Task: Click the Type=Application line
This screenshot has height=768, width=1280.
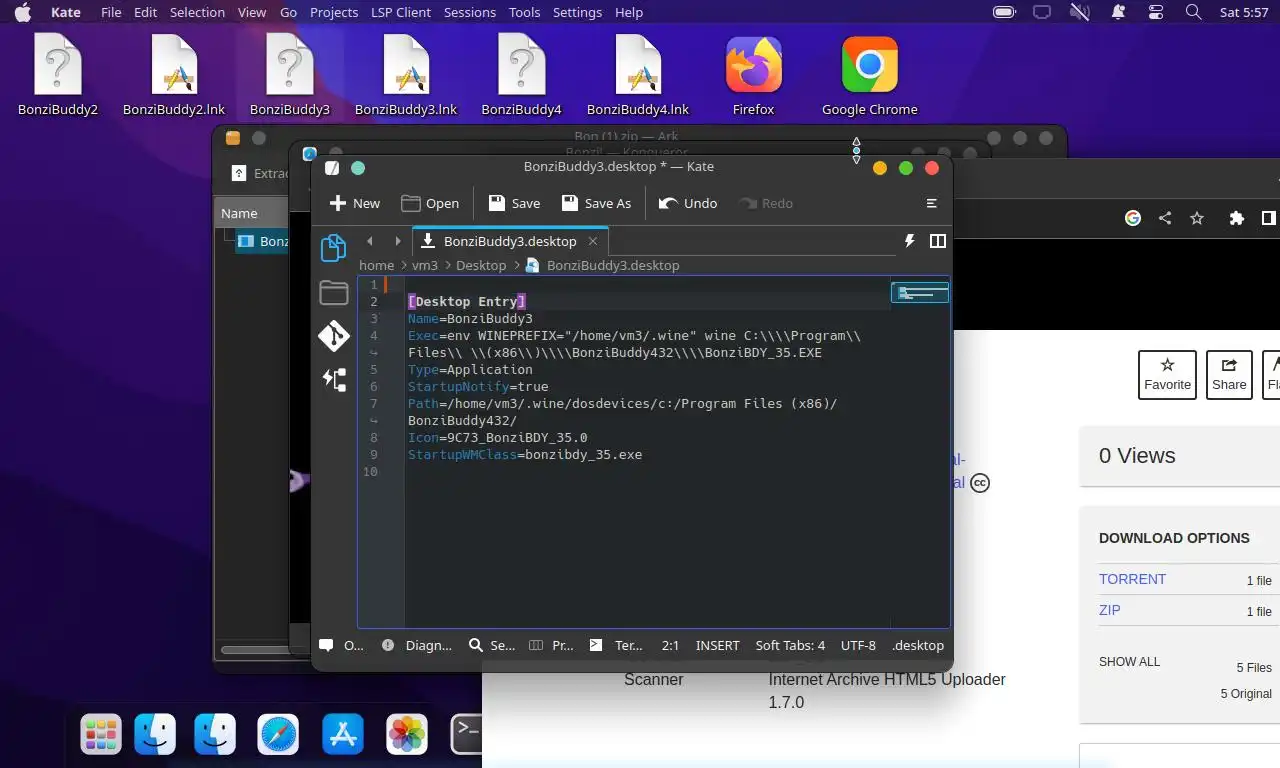Action: [x=470, y=369]
